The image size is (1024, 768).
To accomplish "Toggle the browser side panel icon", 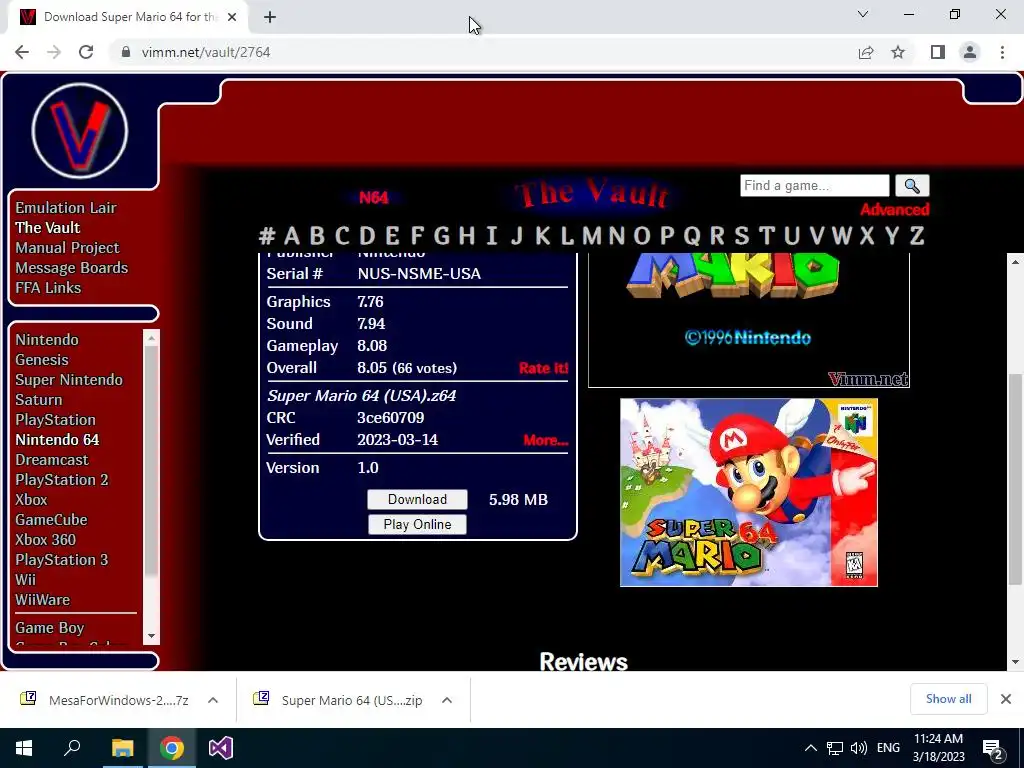I will [938, 52].
